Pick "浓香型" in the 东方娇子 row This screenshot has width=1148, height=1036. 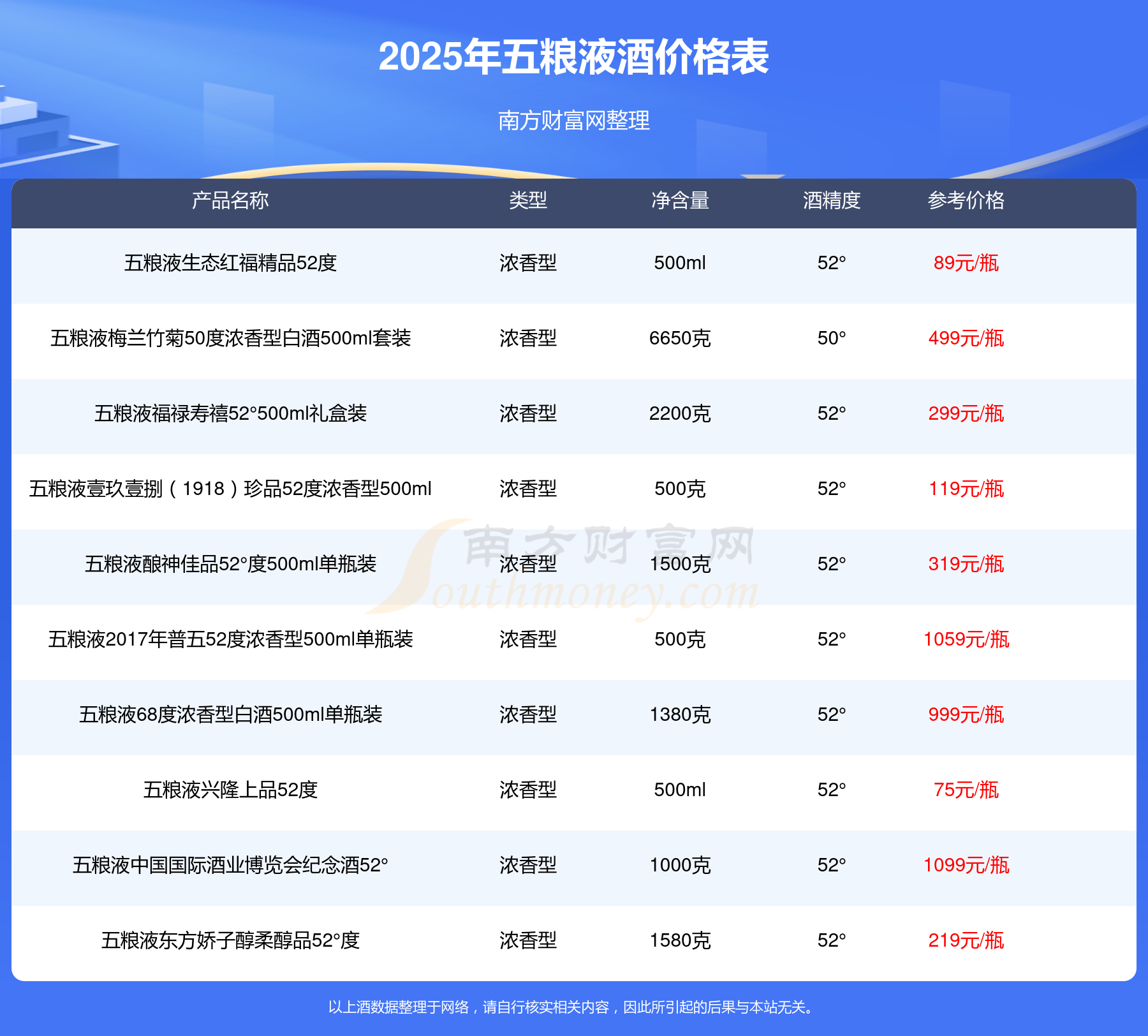[528, 940]
